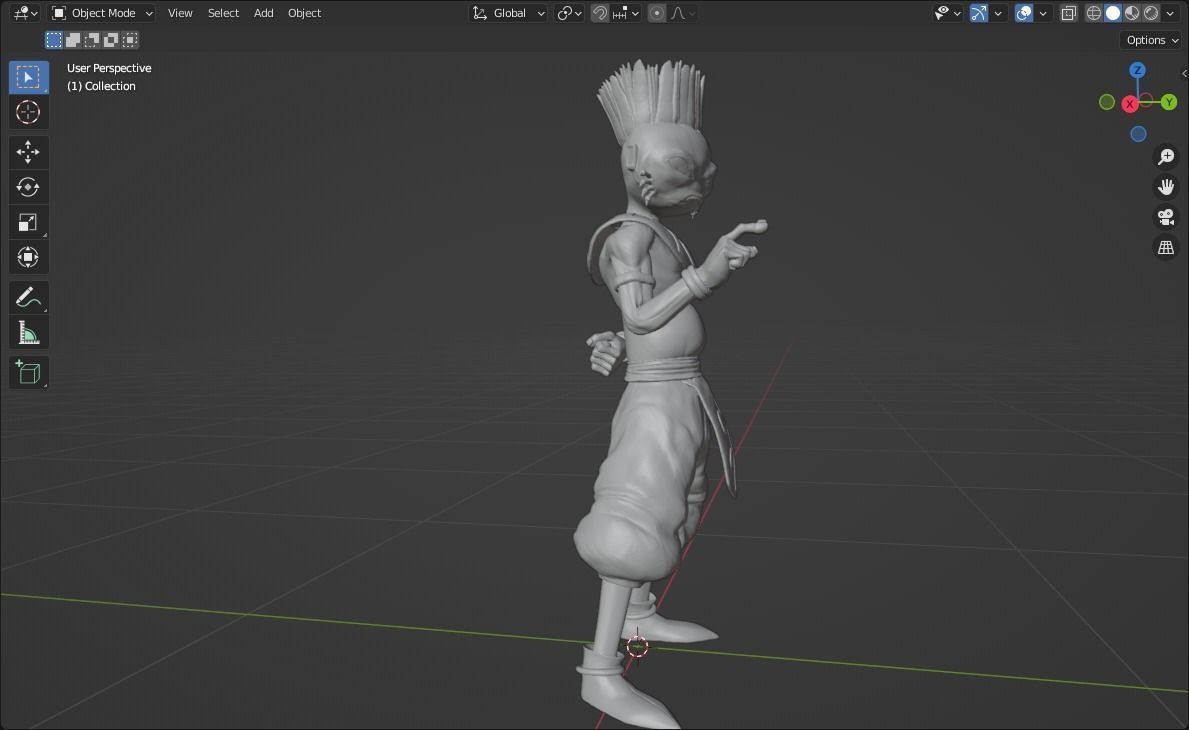Select the Scale tool
This screenshot has height=730, width=1189.
29,222
